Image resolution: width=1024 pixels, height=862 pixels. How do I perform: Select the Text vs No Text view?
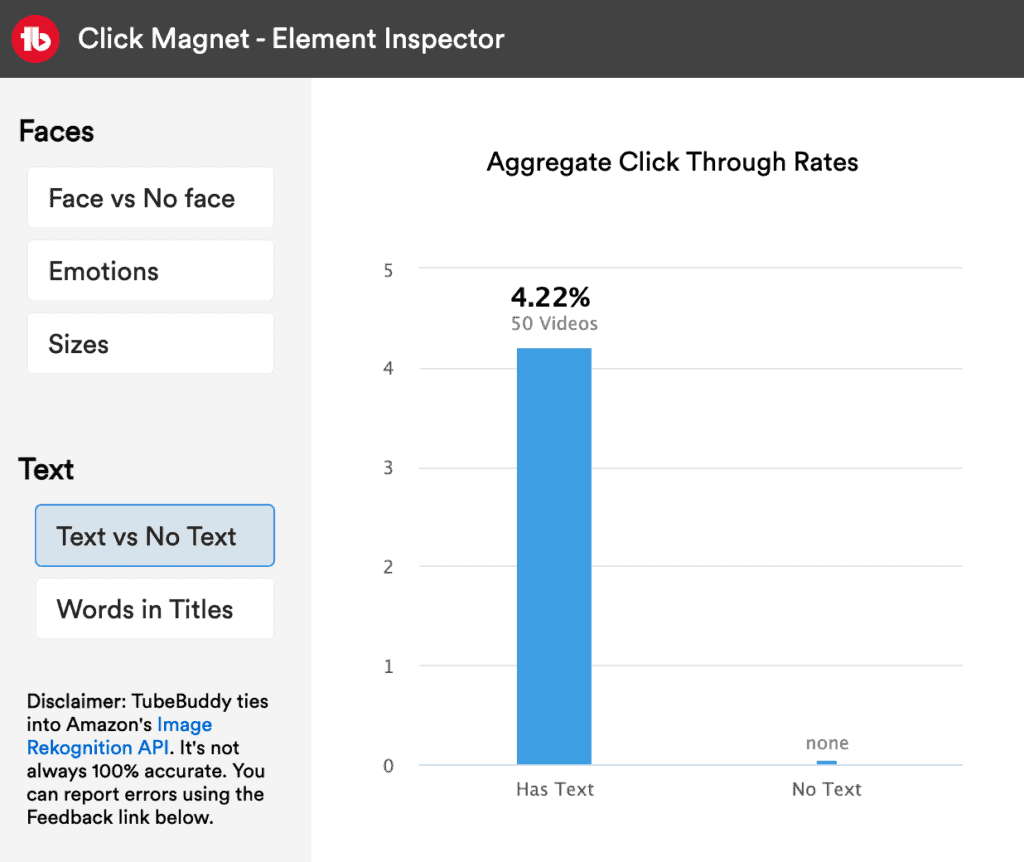154,535
